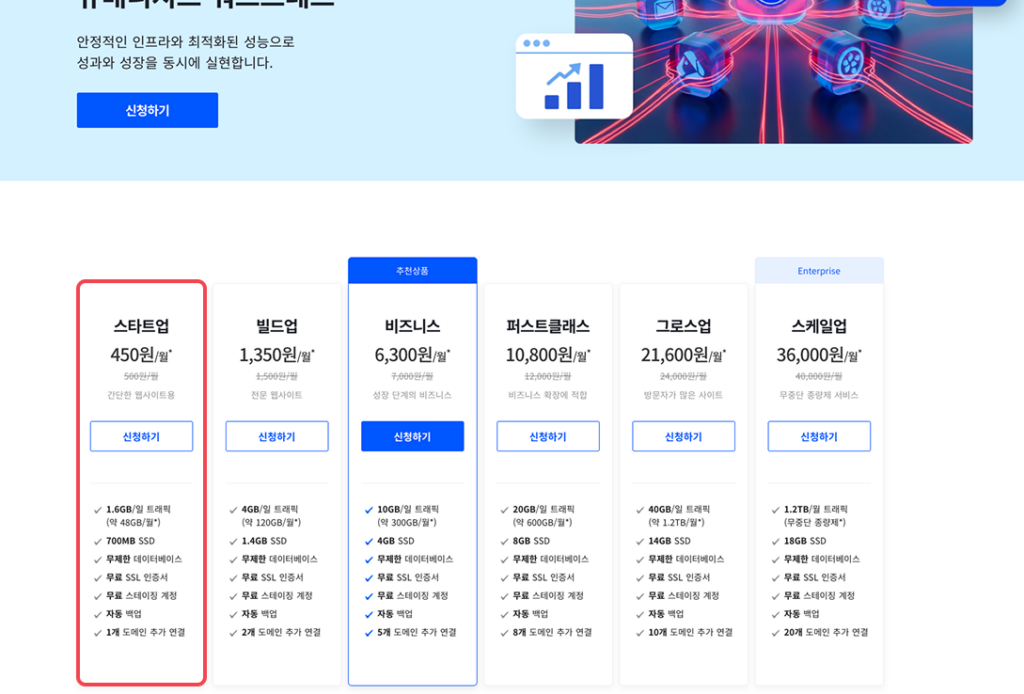The width and height of the screenshot is (1024, 694).
Task: Select the solid blue 비즈니스 신청하기 button
Action: click(x=412, y=436)
